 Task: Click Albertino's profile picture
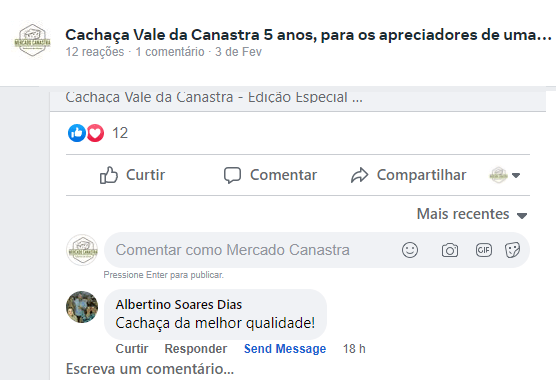tap(82, 307)
